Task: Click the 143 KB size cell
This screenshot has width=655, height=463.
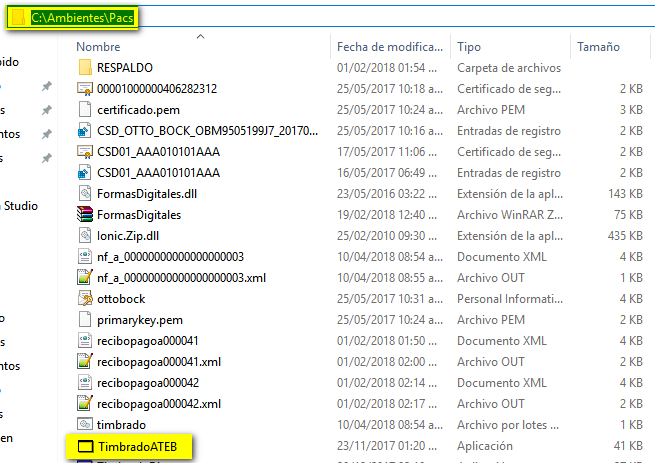Action: click(625, 194)
